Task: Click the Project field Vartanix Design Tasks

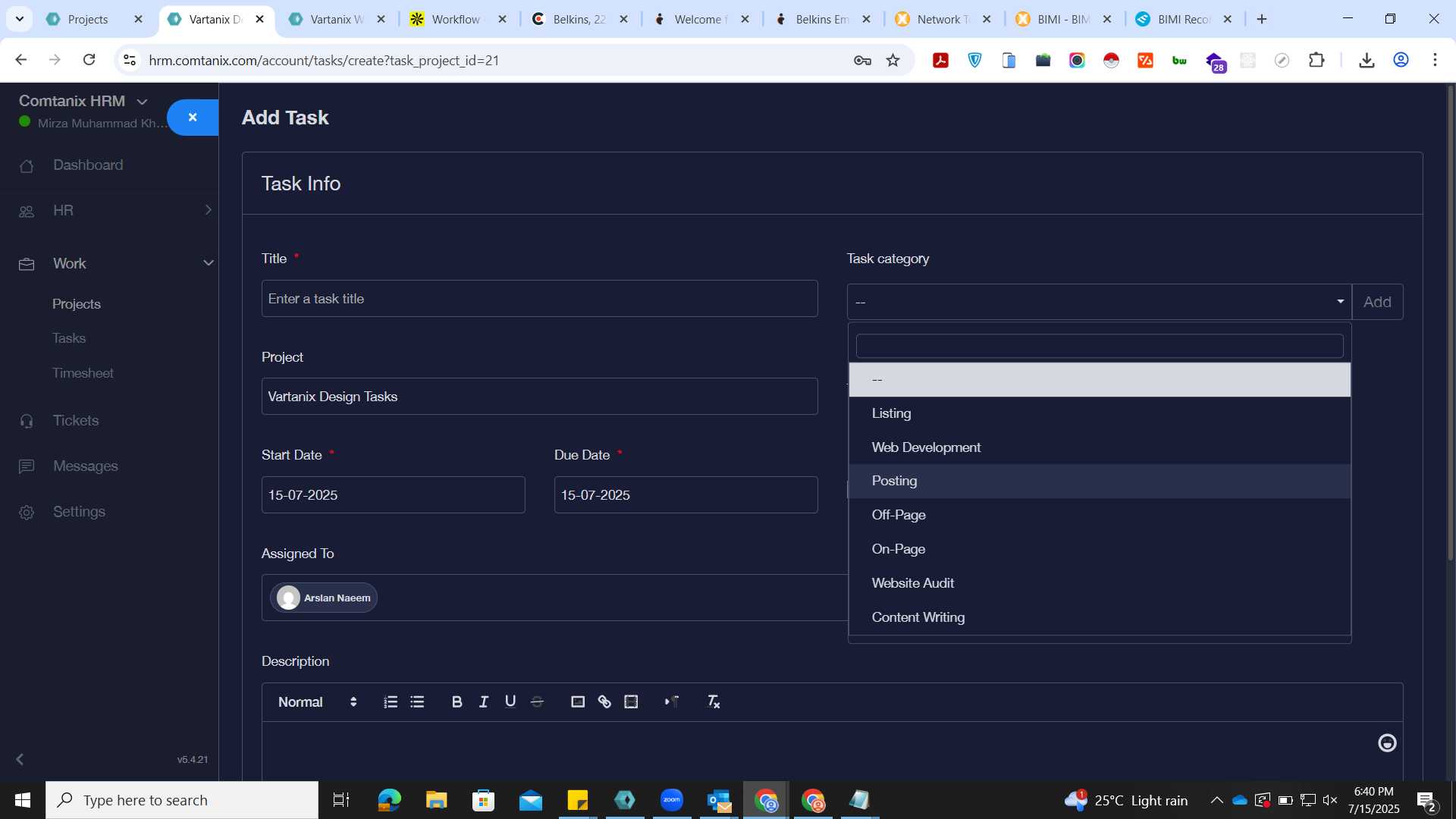Action: tap(539, 397)
